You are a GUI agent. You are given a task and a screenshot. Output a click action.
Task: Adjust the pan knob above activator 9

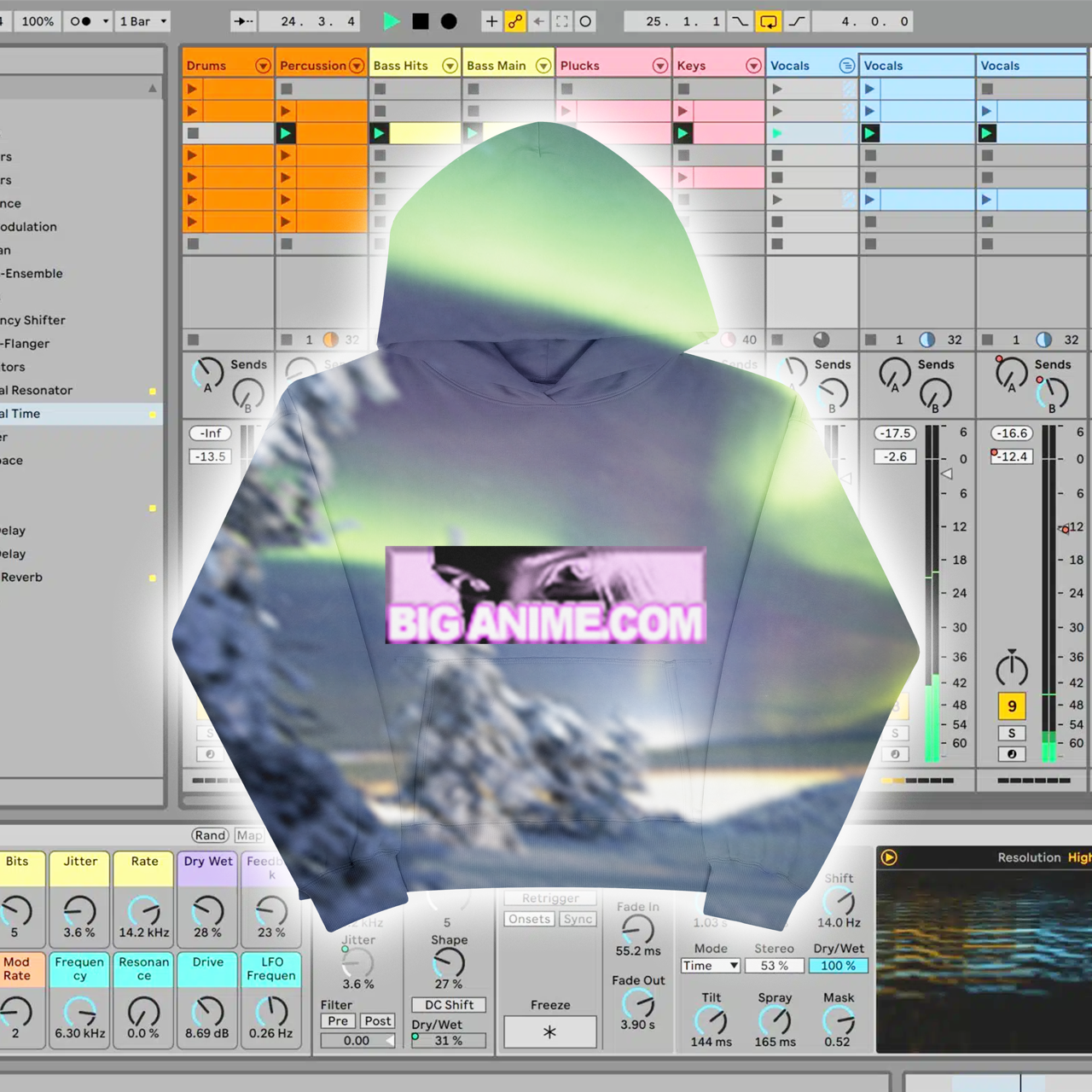[x=1012, y=668]
